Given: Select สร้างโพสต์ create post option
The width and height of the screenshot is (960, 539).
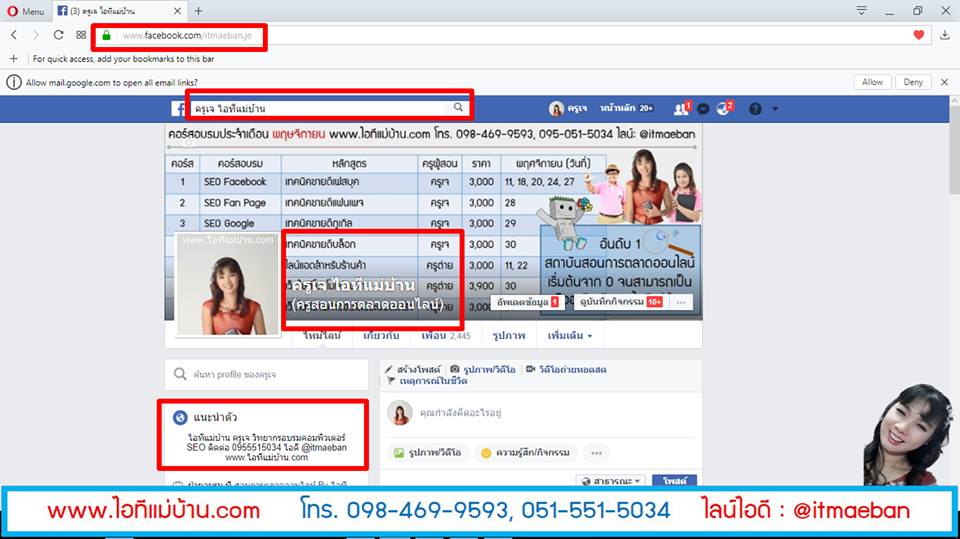Looking at the screenshot, I should (413, 369).
